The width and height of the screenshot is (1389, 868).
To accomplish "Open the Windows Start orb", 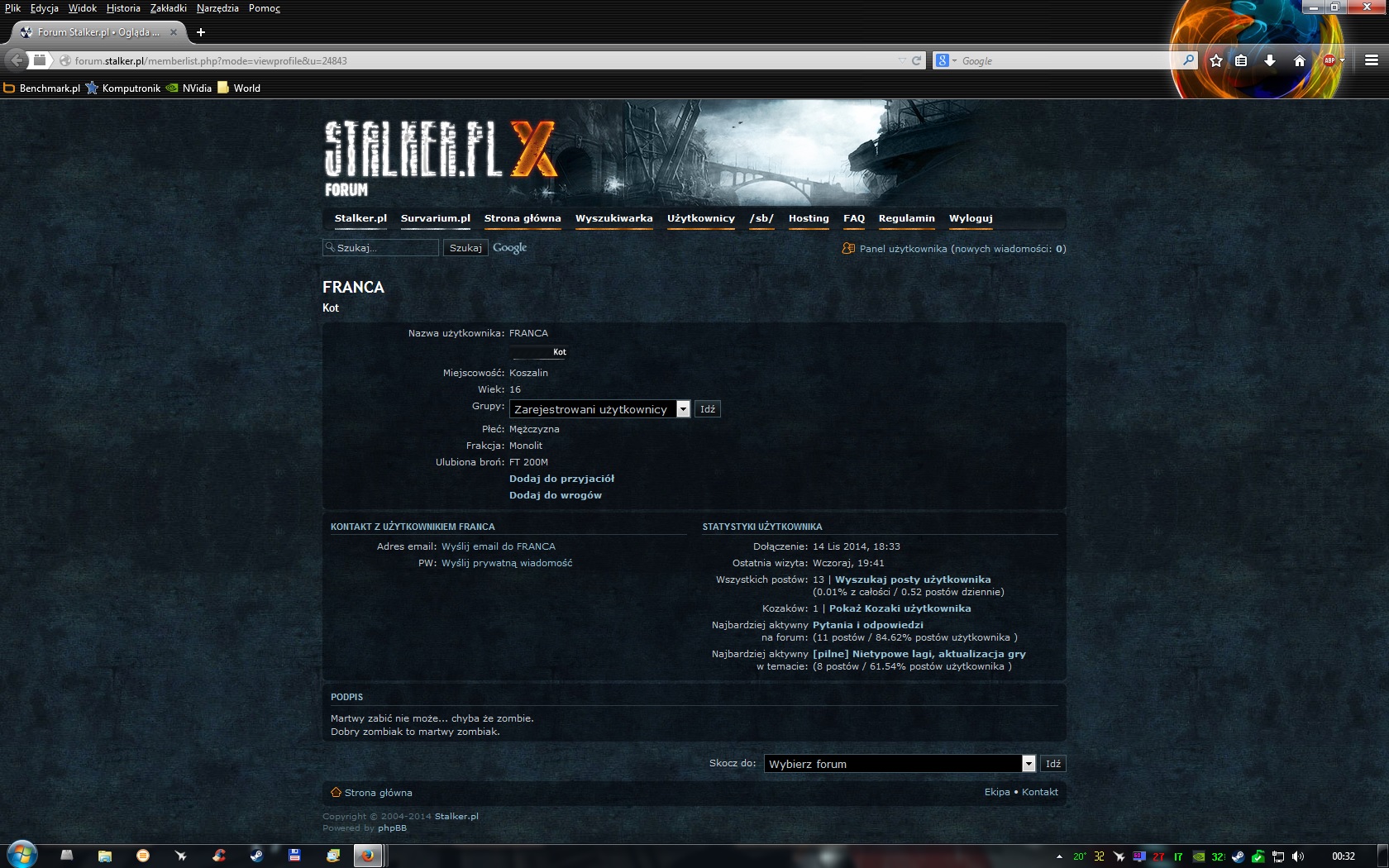I will (x=21, y=855).
